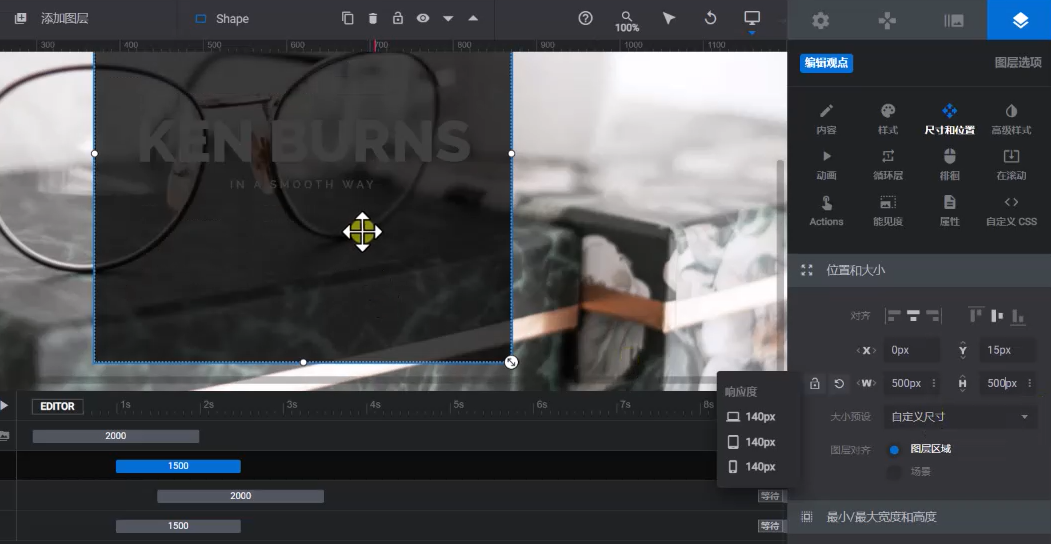Open the 样式 style section
The height and width of the screenshot is (544, 1051).
click(x=887, y=119)
